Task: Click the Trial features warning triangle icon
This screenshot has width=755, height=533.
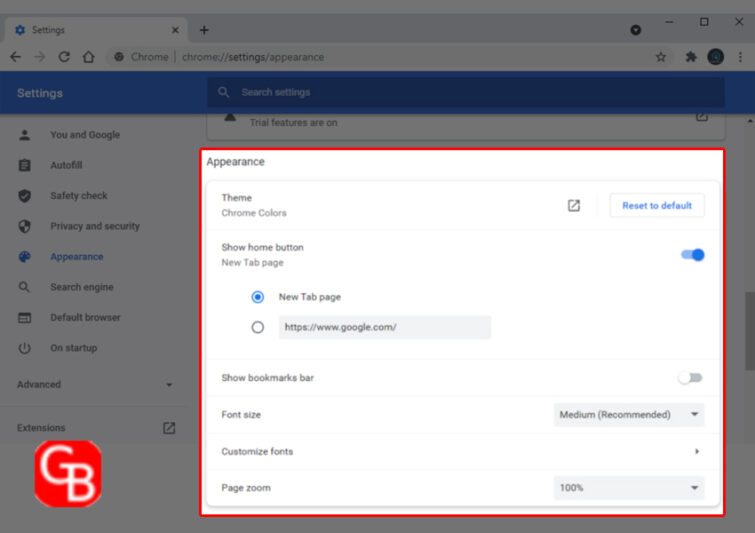Action: pyautogui.click(x=230, y=117)
